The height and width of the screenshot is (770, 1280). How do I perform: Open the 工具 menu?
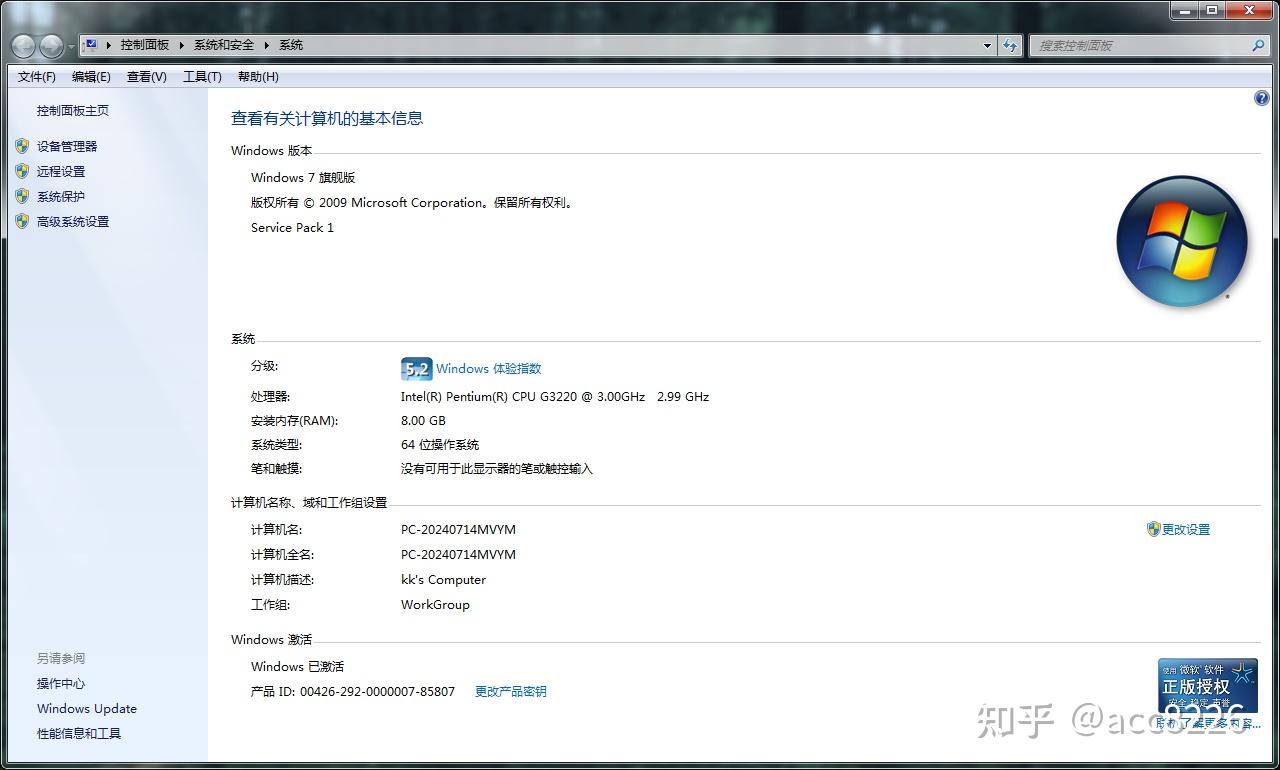point(201,76)
